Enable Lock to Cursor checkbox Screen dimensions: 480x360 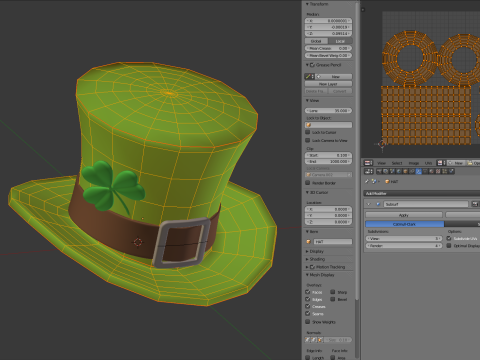308,132
